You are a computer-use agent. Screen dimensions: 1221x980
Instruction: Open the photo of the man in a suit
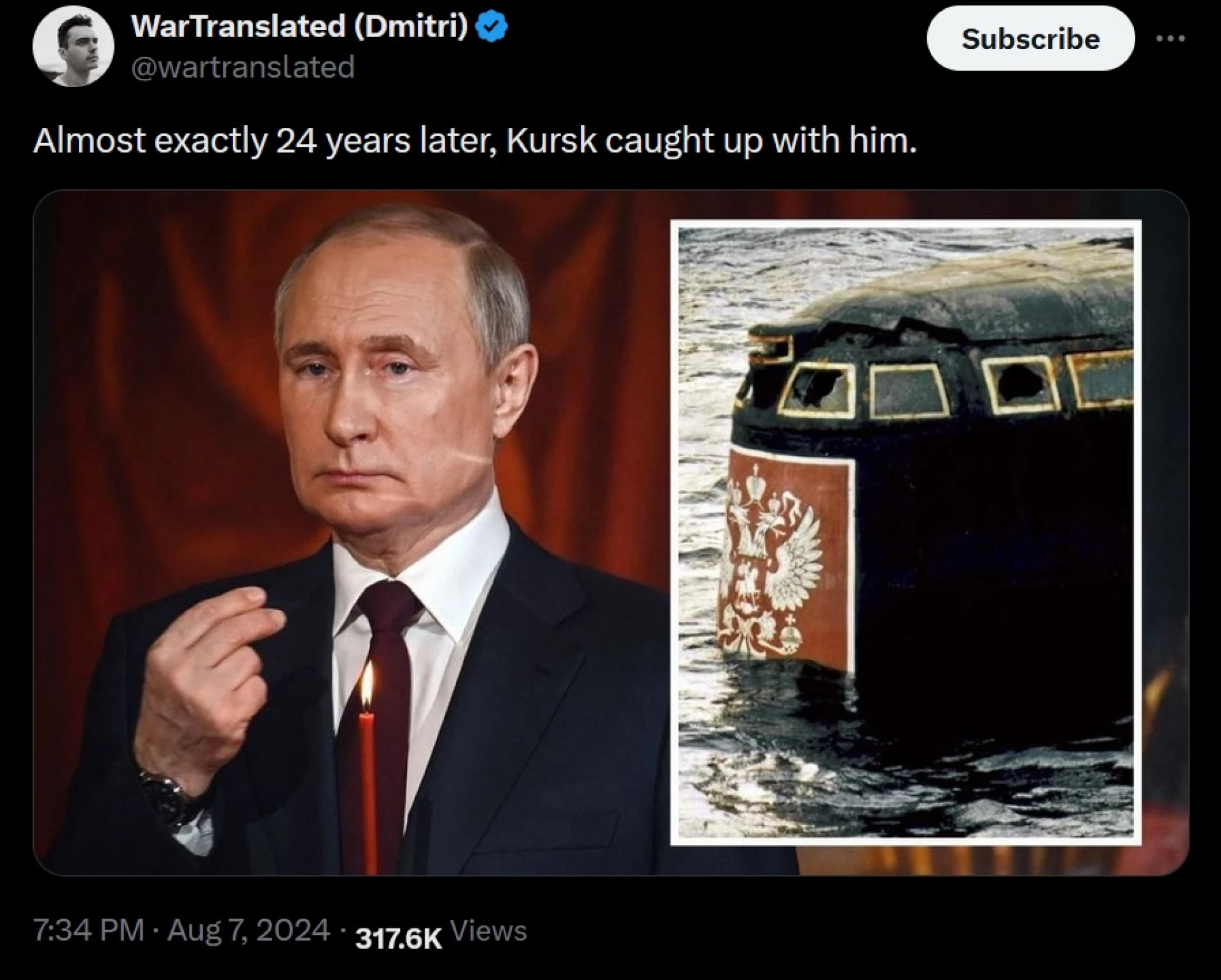click(351, 533)
